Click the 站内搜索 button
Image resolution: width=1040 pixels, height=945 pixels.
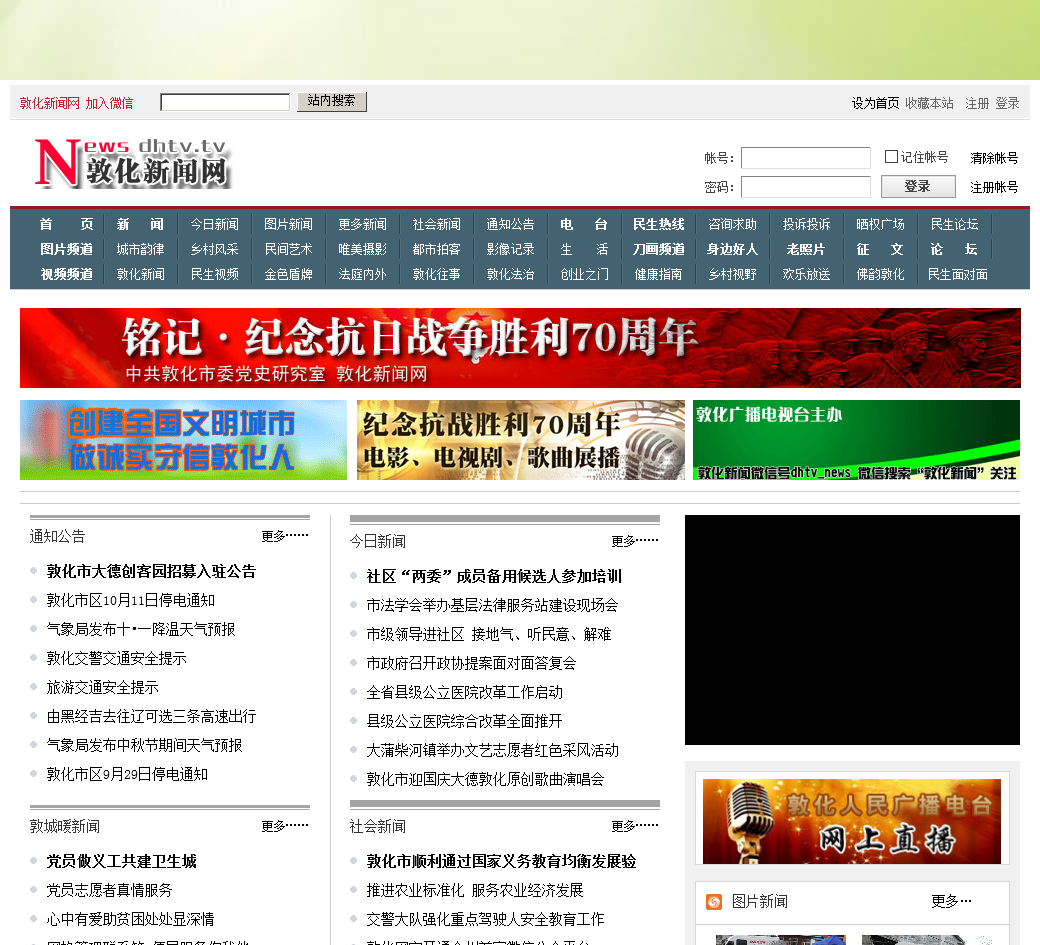point(332,101)
